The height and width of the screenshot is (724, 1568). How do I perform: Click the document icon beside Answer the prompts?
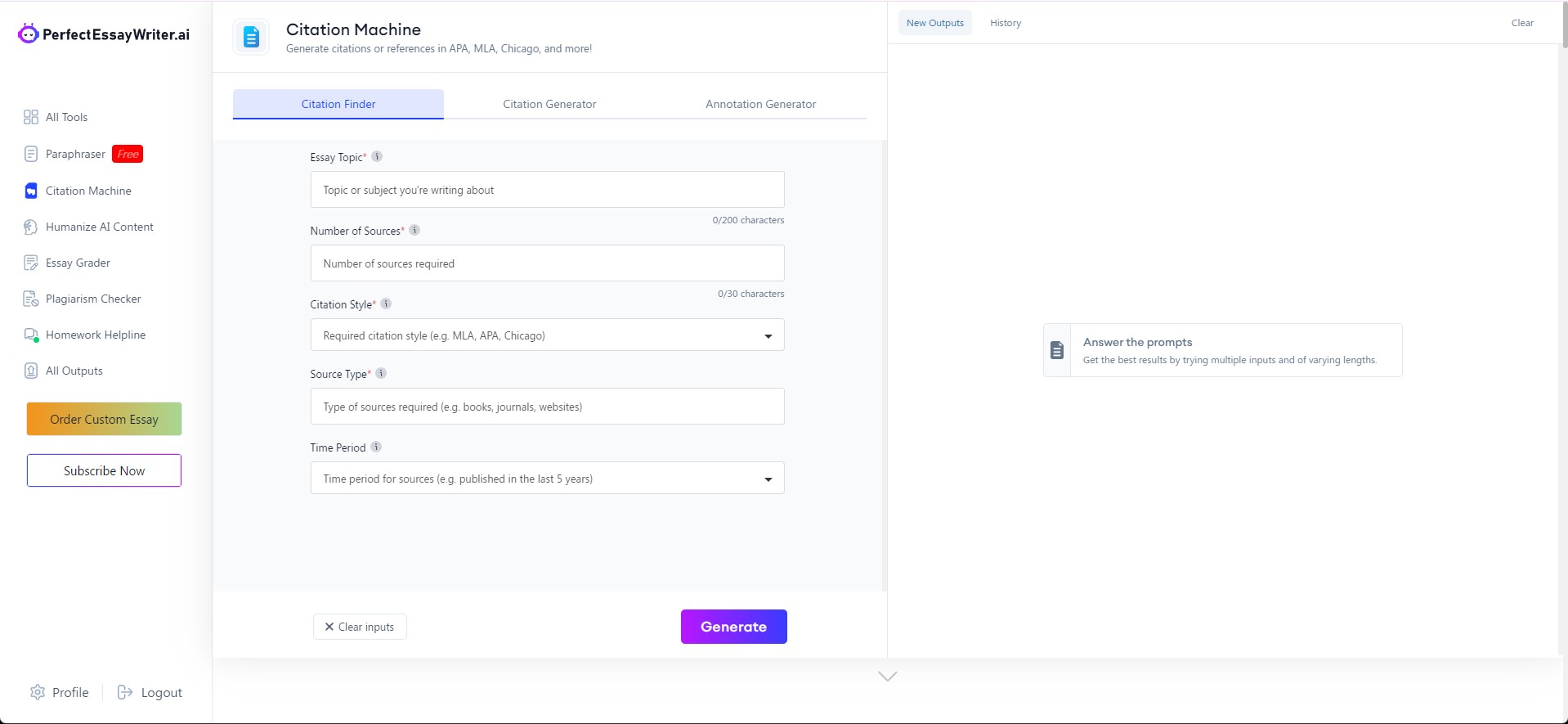coord(1057,350)
